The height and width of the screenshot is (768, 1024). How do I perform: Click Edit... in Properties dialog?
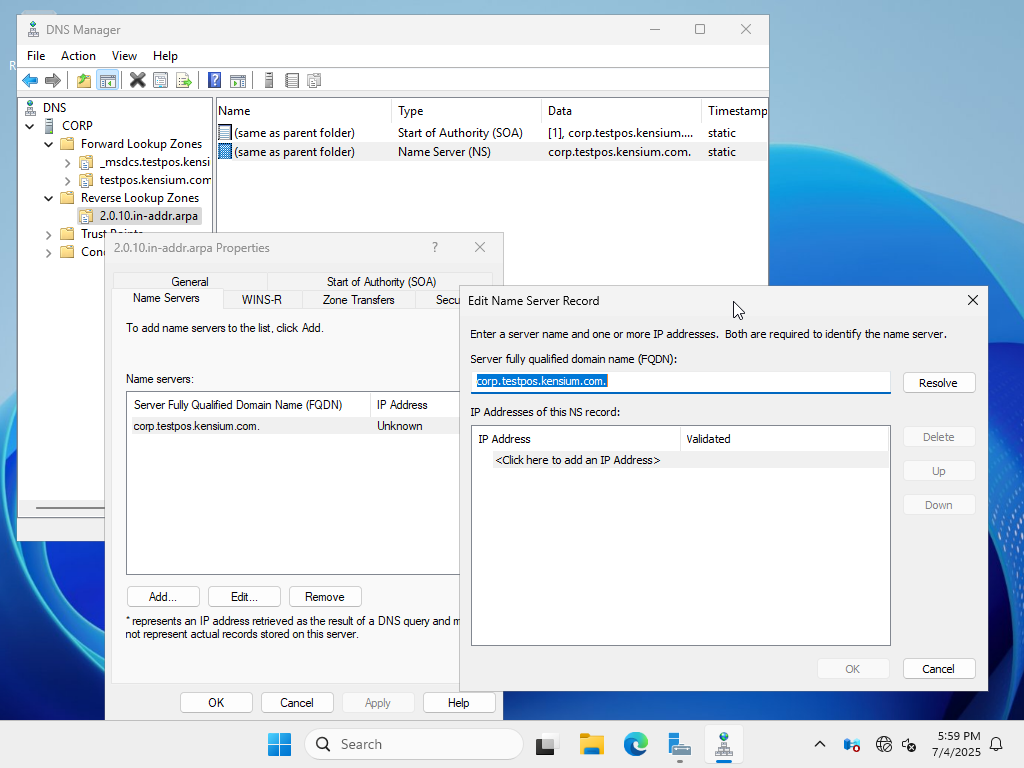(244, 596)
